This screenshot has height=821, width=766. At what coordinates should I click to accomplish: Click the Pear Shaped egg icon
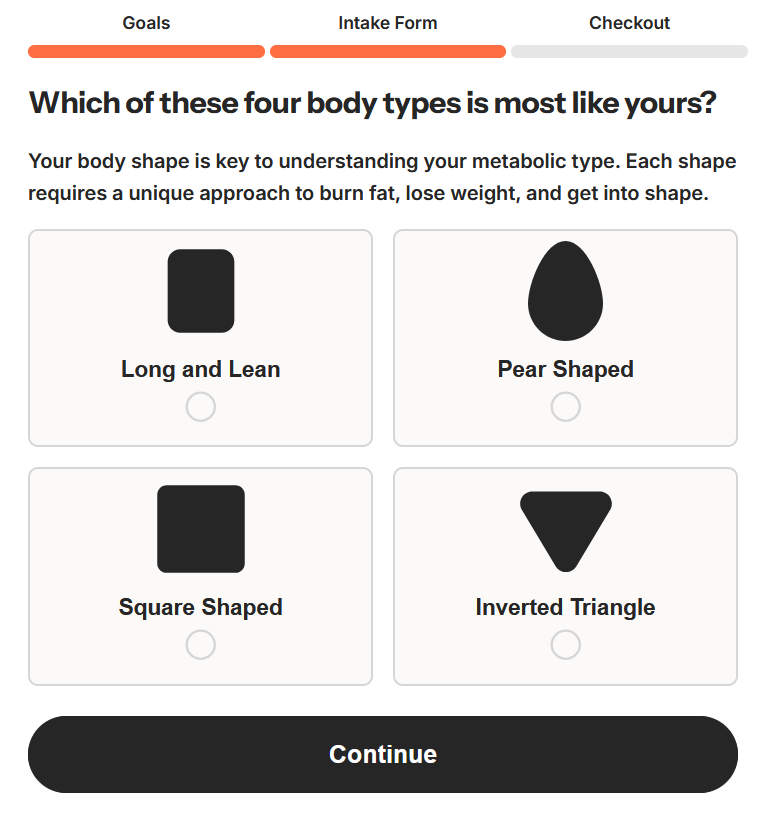[565, 291]
